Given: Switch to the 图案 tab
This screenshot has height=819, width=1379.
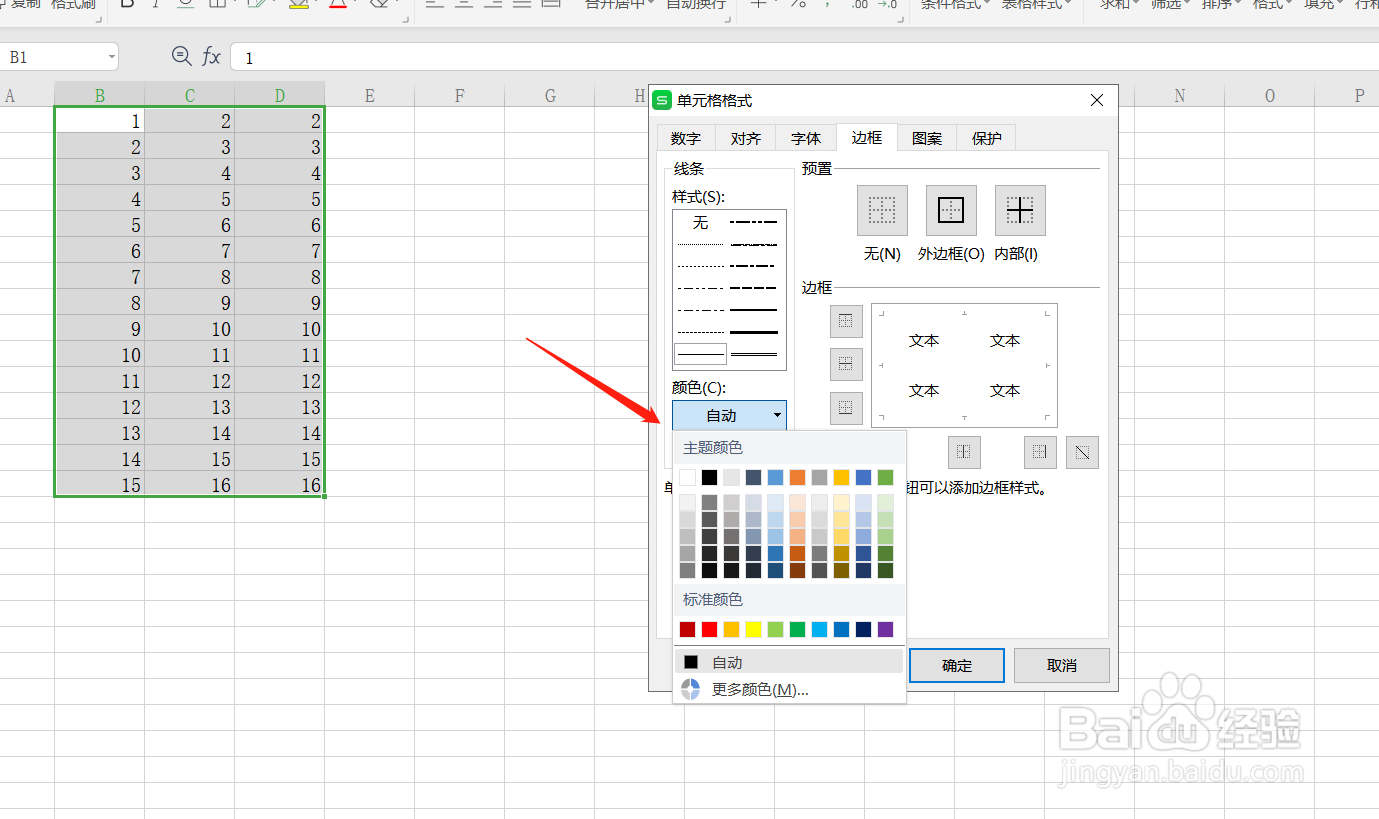Looking at the screenshot, I should pos(927,138).
